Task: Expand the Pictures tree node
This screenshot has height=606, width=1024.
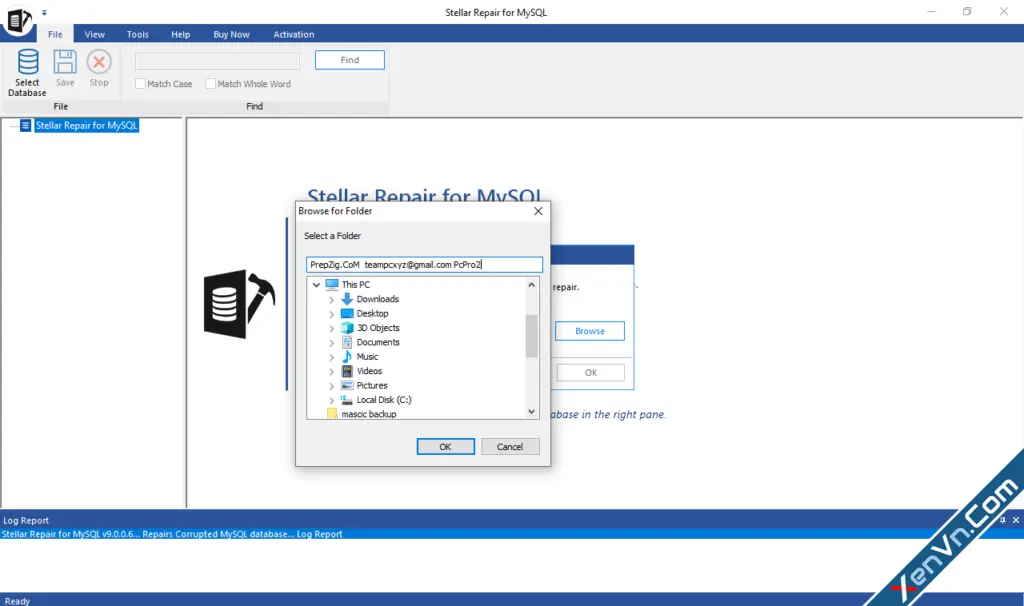Action: (331, 386)
